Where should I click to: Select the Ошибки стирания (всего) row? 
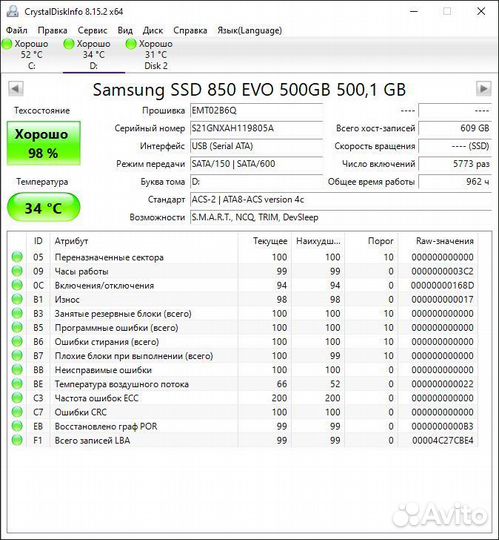243,342
